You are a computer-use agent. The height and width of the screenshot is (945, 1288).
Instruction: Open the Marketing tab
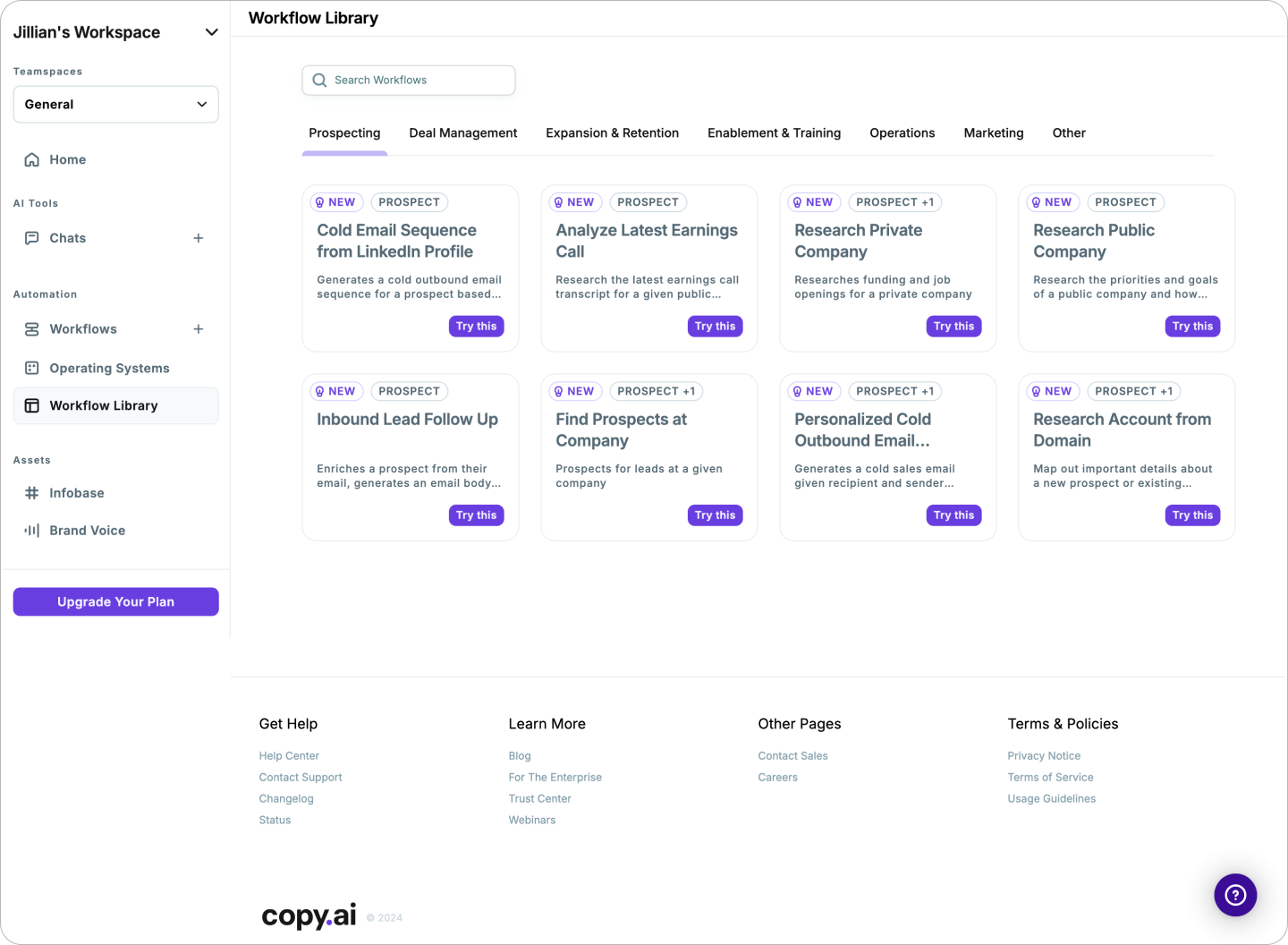point(994,133)
